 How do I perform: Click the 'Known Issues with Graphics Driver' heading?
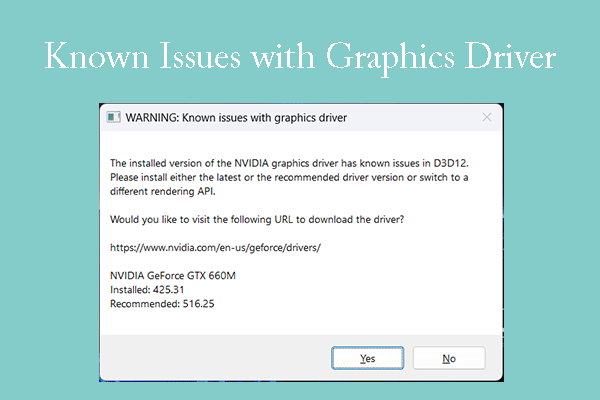[x=300, y=57]
